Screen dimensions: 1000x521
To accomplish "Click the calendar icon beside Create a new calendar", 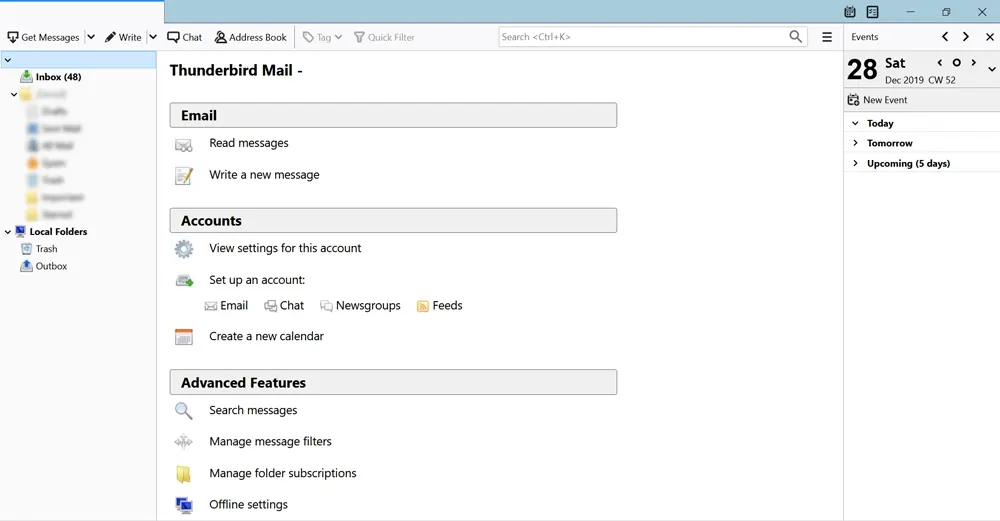I will tap(184, 337).
